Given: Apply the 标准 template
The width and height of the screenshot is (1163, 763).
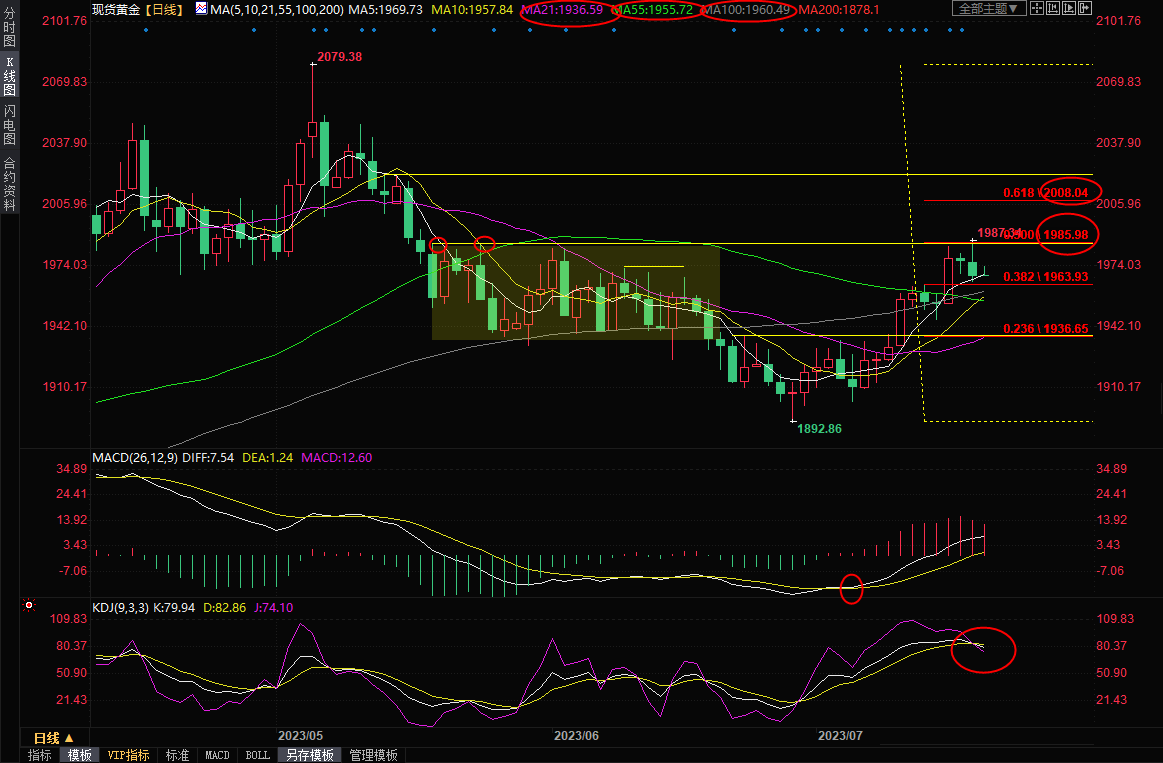Looking at the screenshot, I should pyautogui.click(x=177, y=755).
